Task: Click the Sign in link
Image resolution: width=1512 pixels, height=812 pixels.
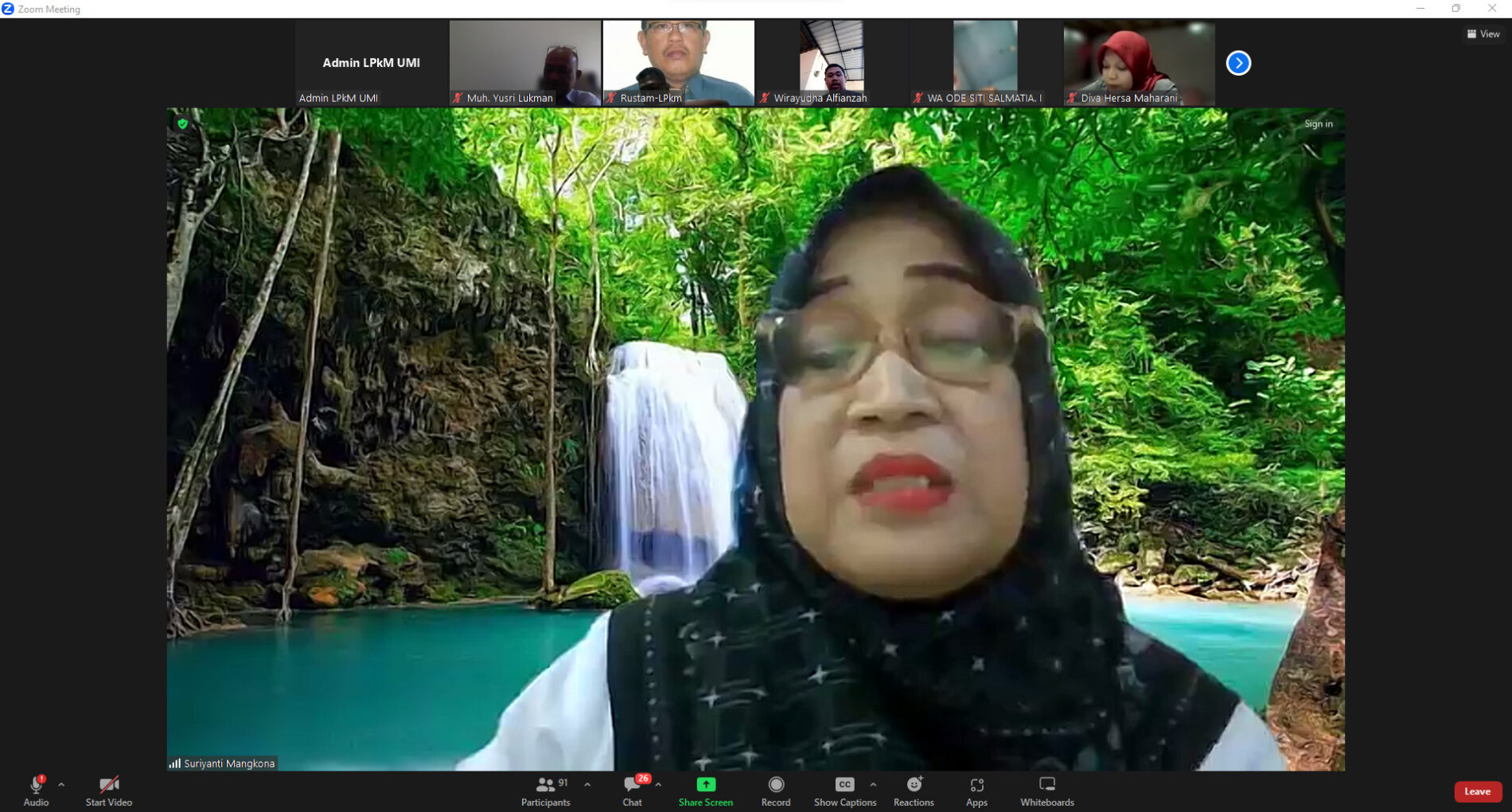Action: 1318,123
